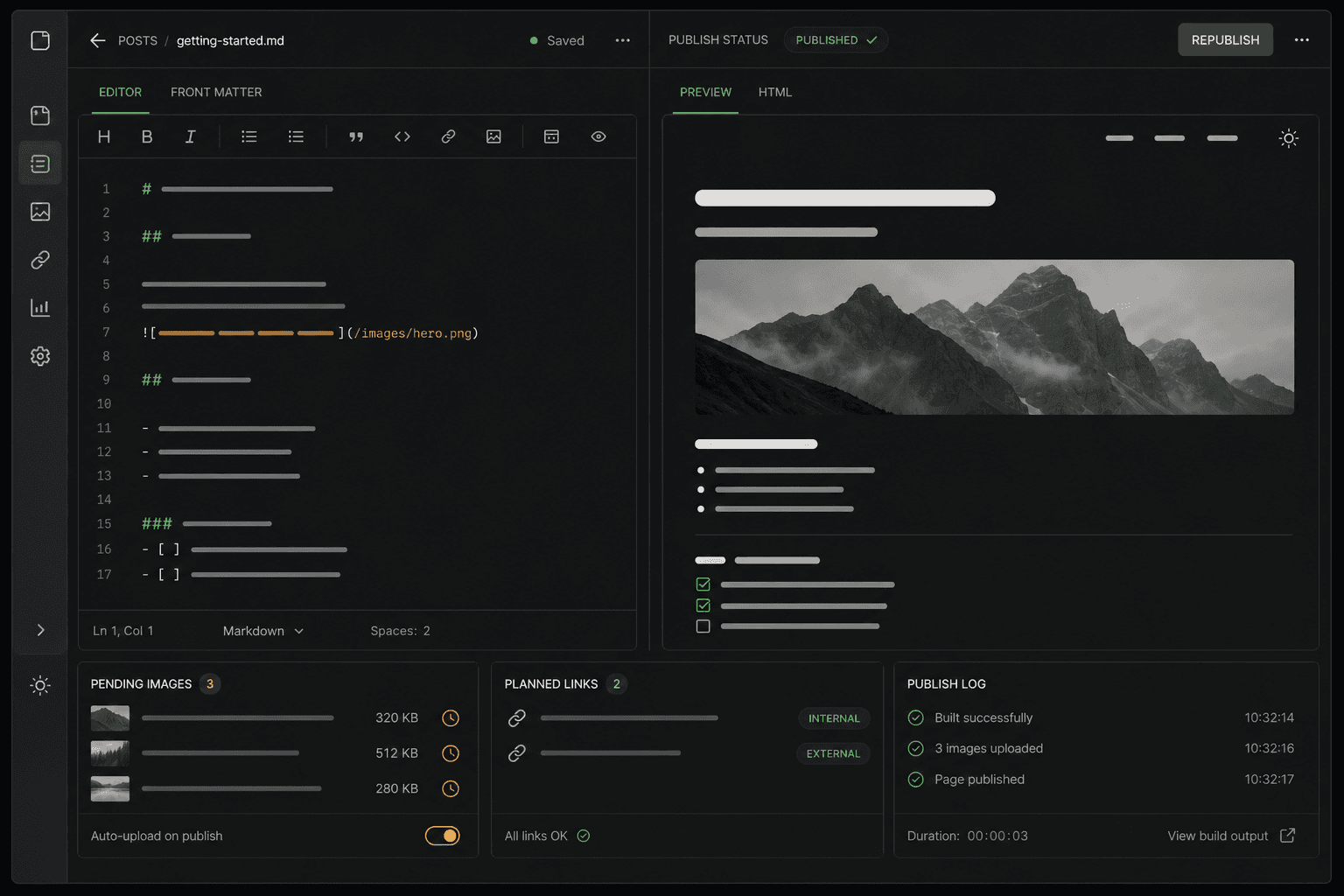Click the pending clock icon for the 512 KB image
Image resolution: width=1344 pixels, height=896 pixels.
point(451,753)
